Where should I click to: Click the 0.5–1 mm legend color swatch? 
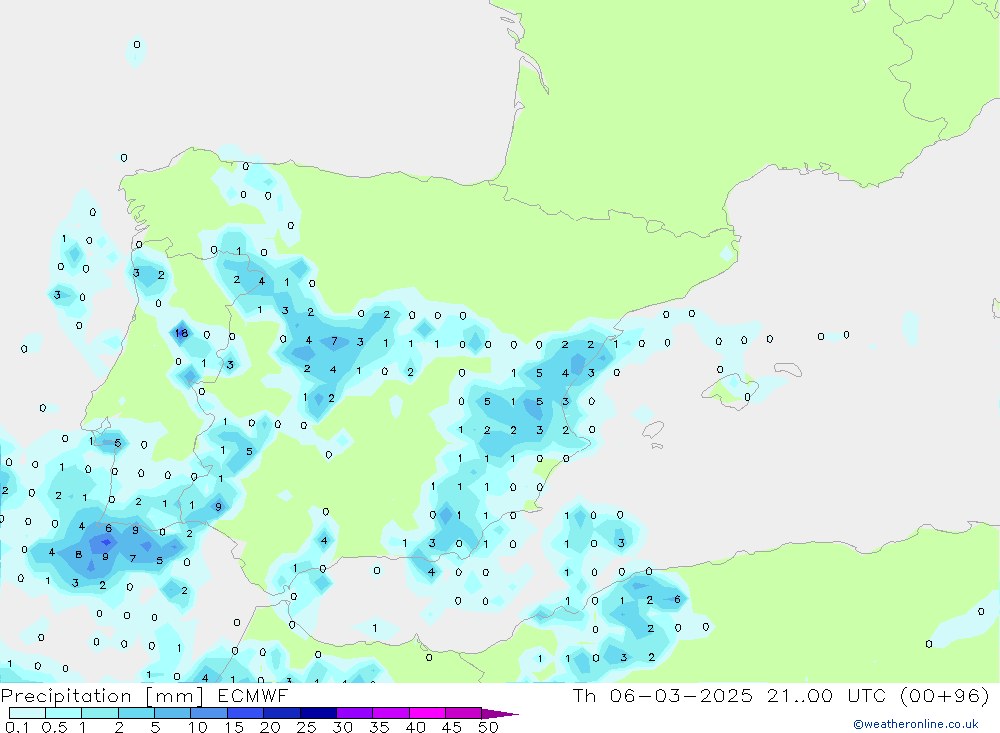(x=64, y=713)
